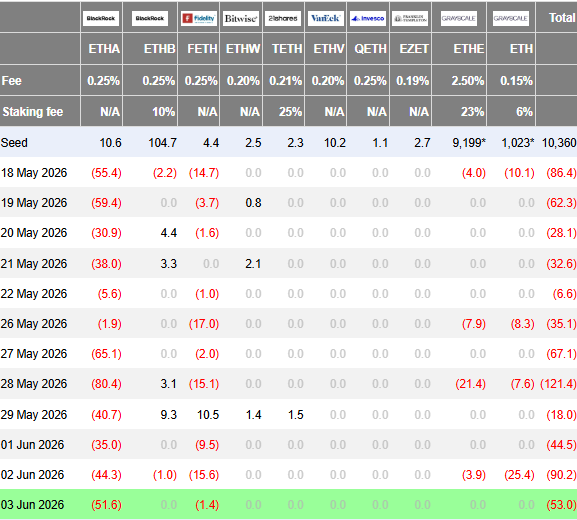
Task: Click the 02 Jun 2026 date
Action: (32, 475)
